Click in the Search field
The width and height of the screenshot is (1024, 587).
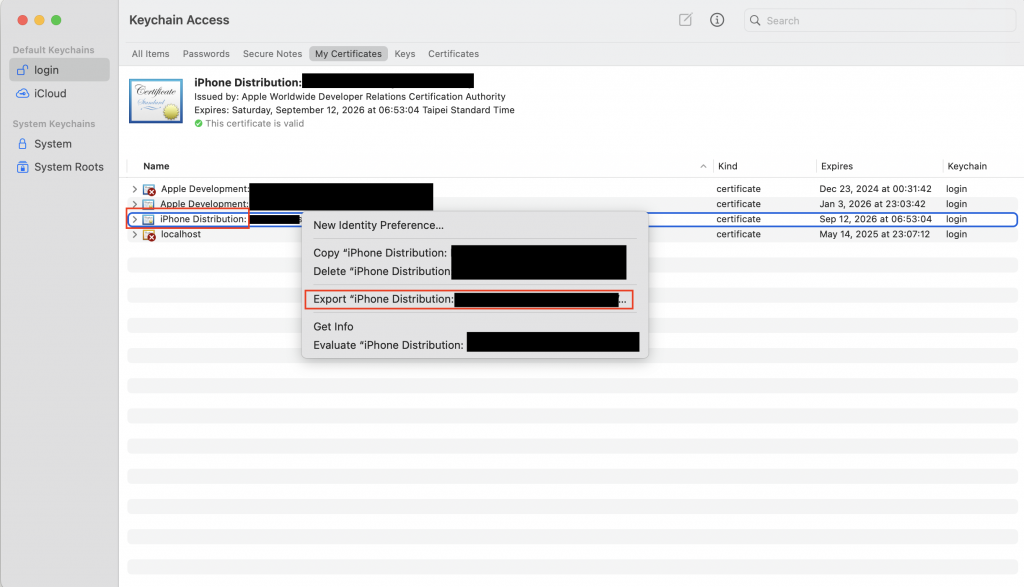coord(880,20)
